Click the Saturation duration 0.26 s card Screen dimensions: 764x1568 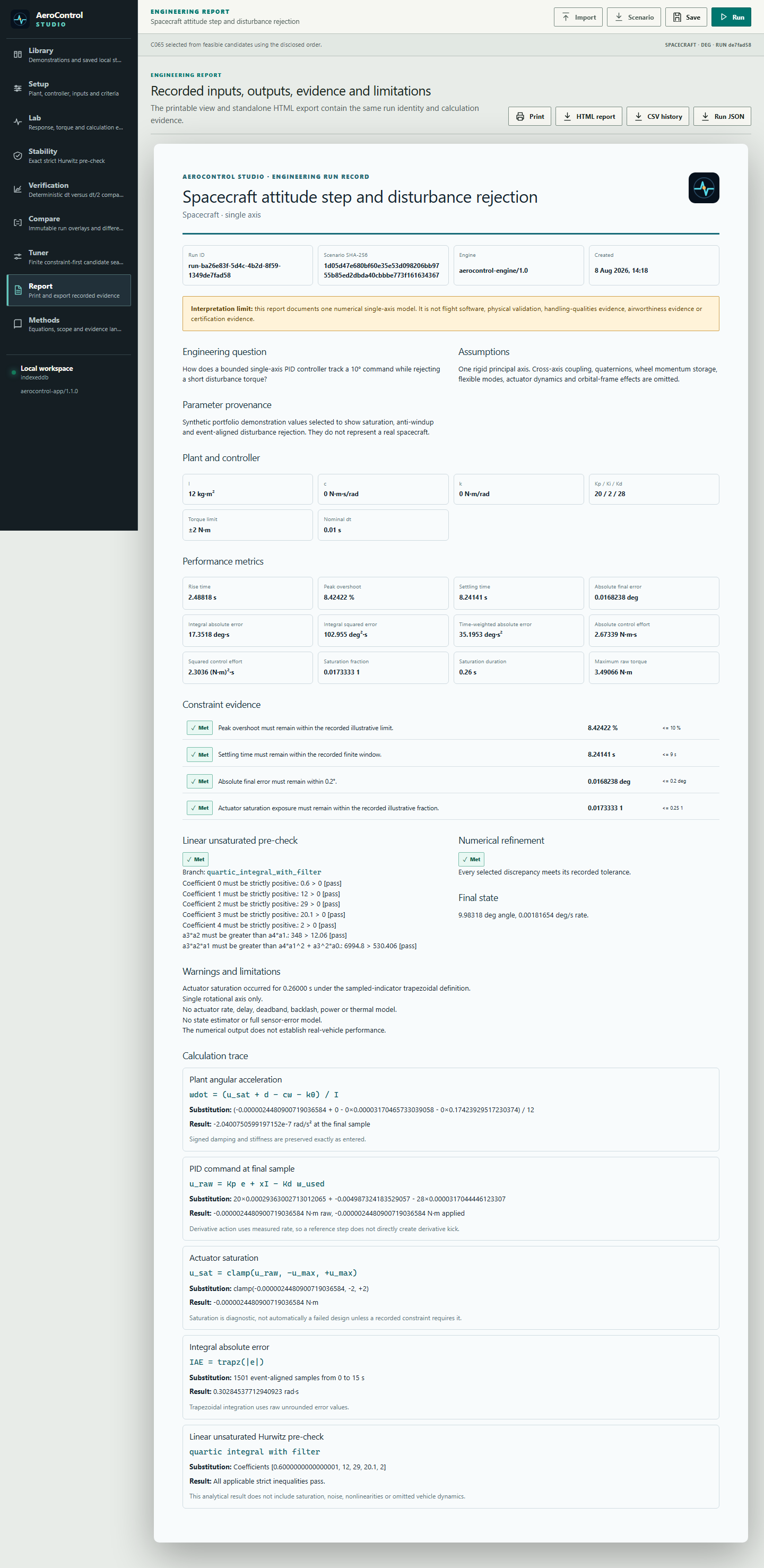[519, 668]
